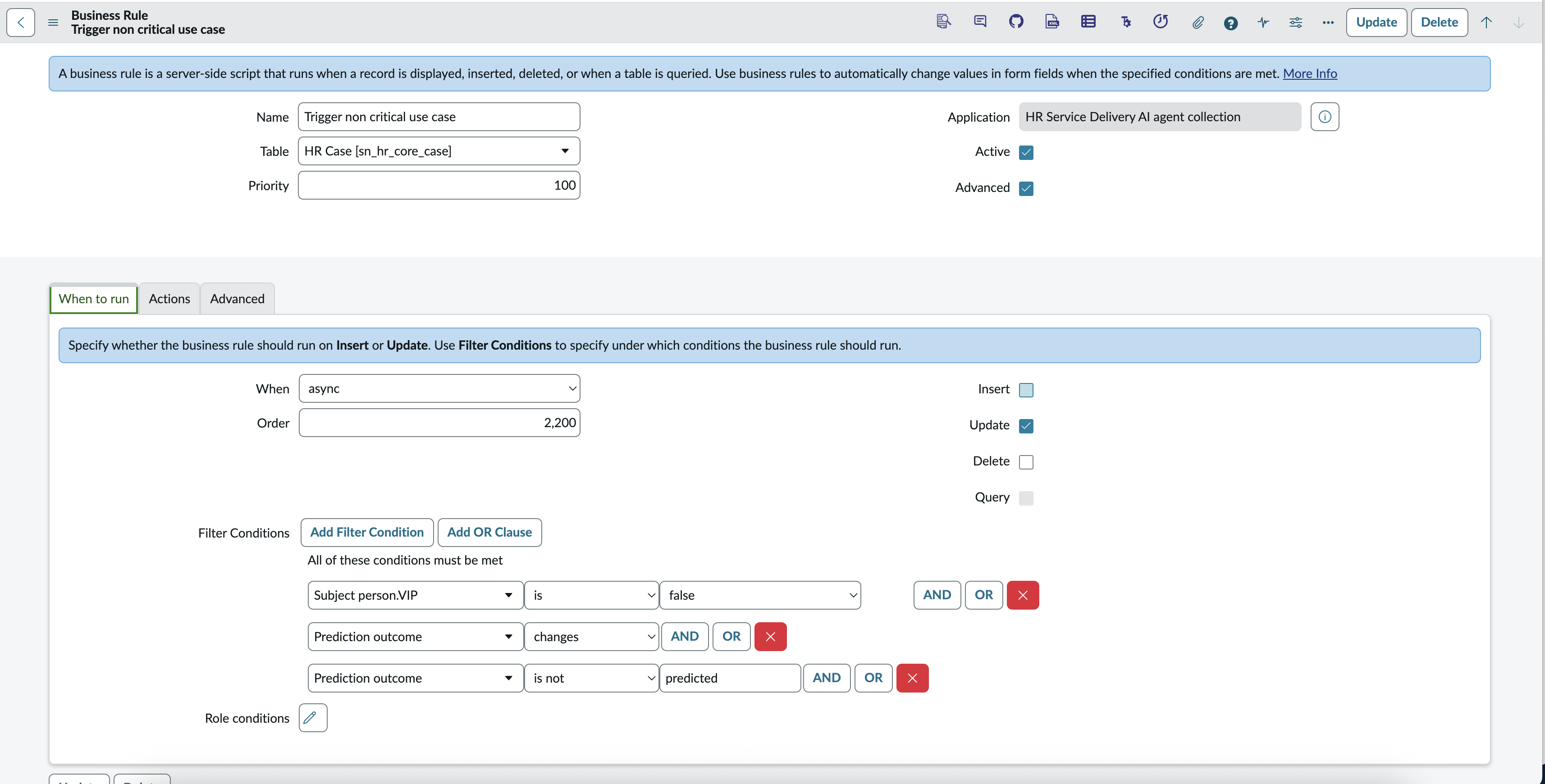Viewport: 1545px width, 784px height.
Task: Click the Update button in header
Action: [1376, 22]
